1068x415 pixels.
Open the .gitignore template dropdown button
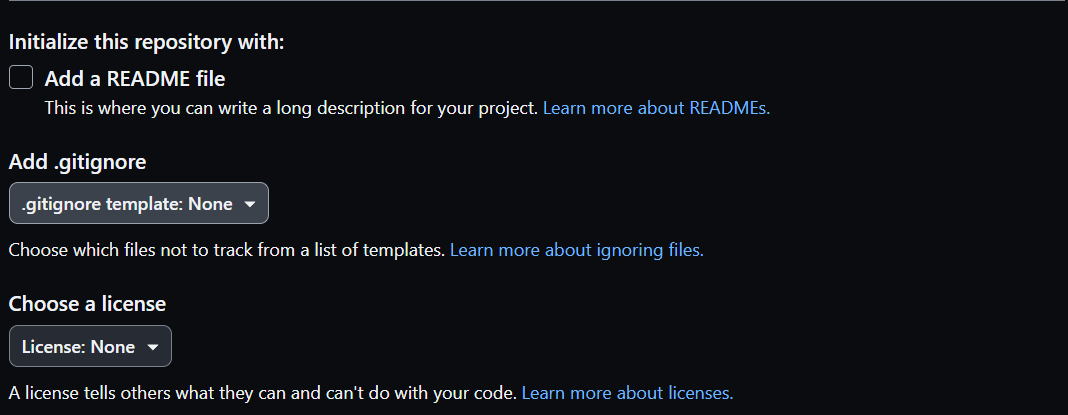click(x=139, y=203)
